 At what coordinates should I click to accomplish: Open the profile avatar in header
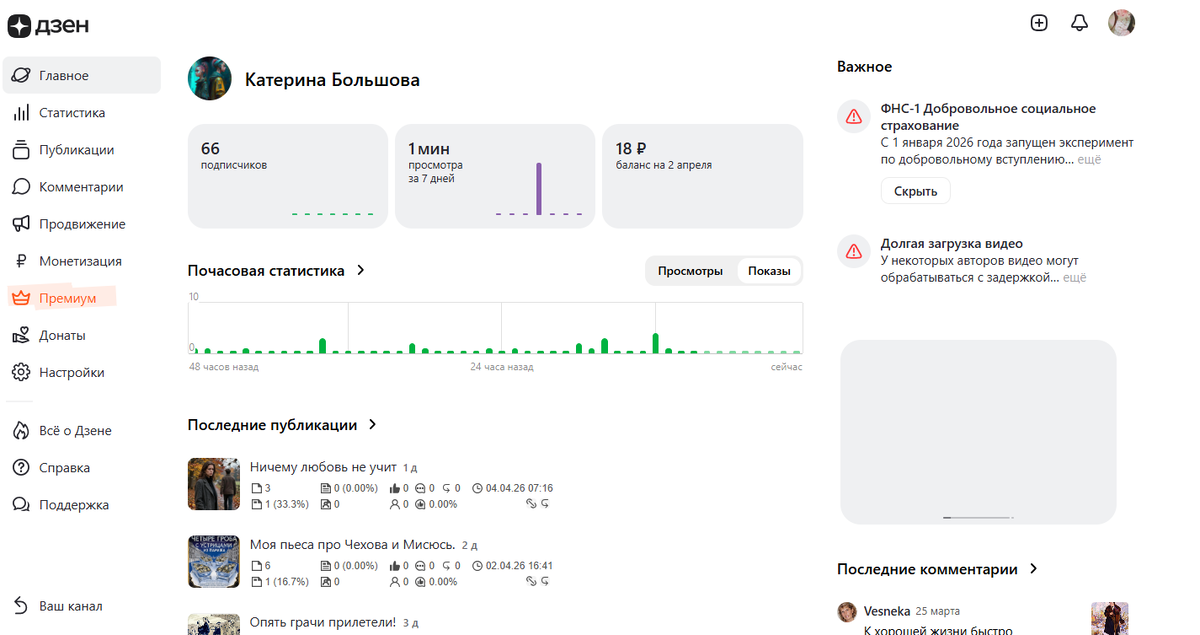[1122, 23]
